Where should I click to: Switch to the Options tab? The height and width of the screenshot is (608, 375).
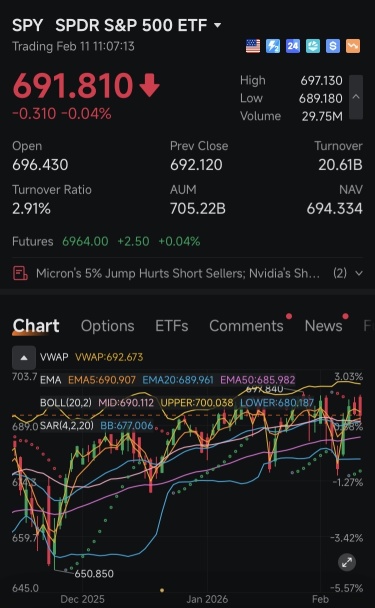point(107,326)
